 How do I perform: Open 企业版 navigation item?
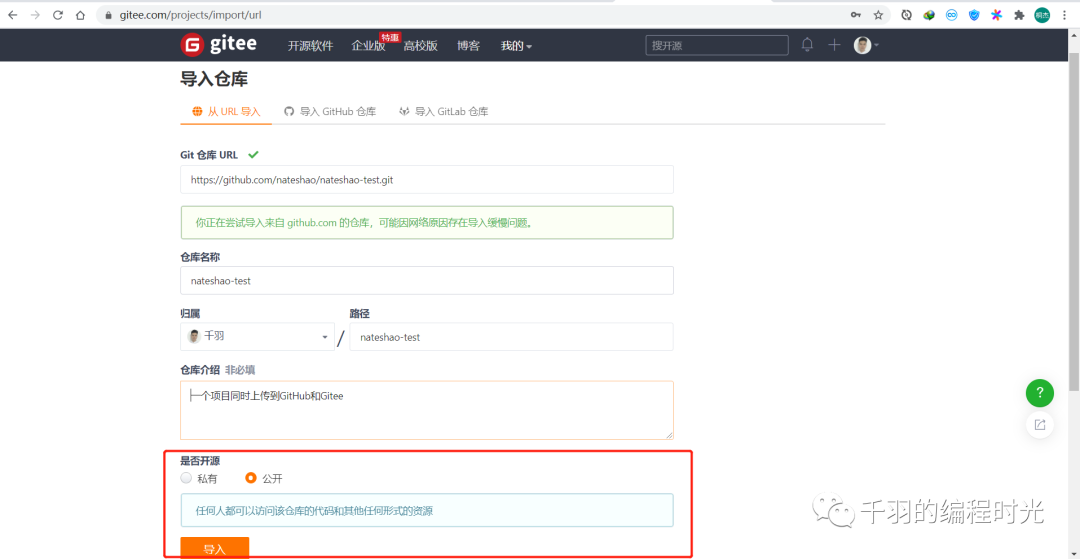368,46
